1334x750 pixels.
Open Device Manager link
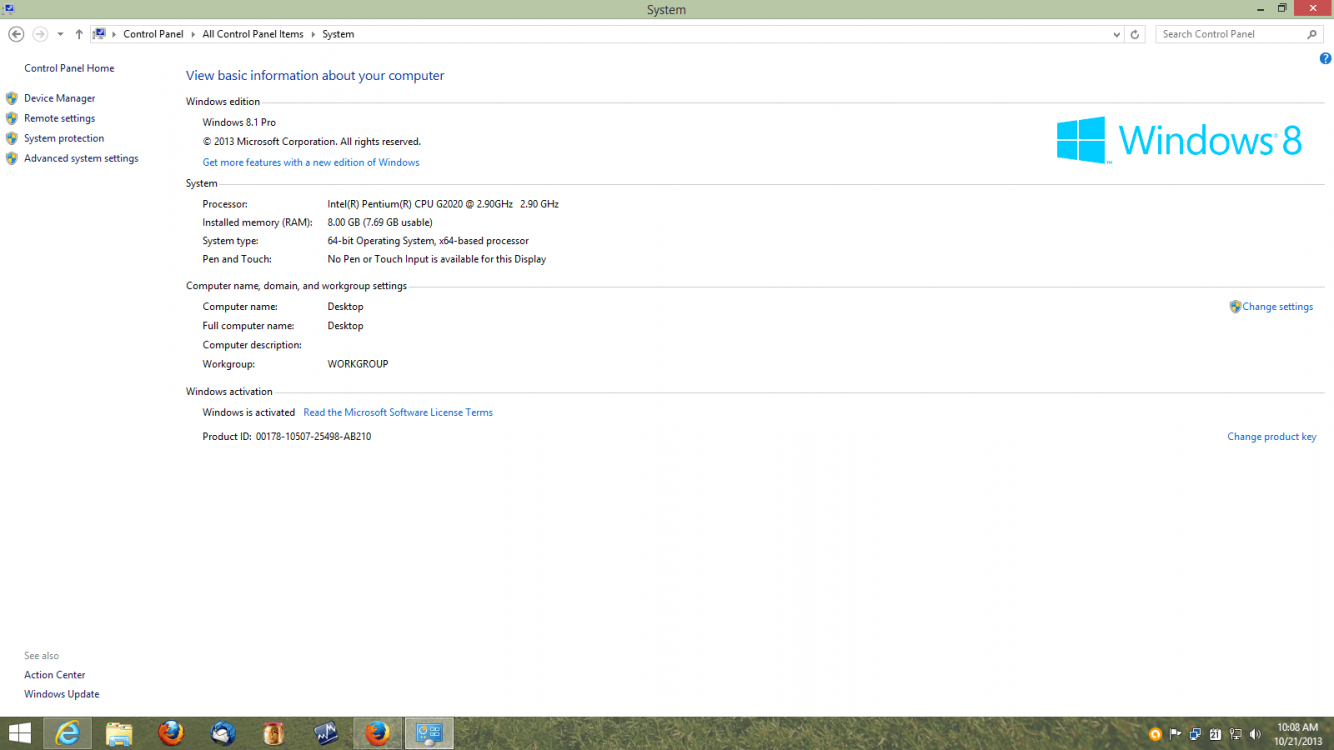pyautogui.click(x=60, y=98)
